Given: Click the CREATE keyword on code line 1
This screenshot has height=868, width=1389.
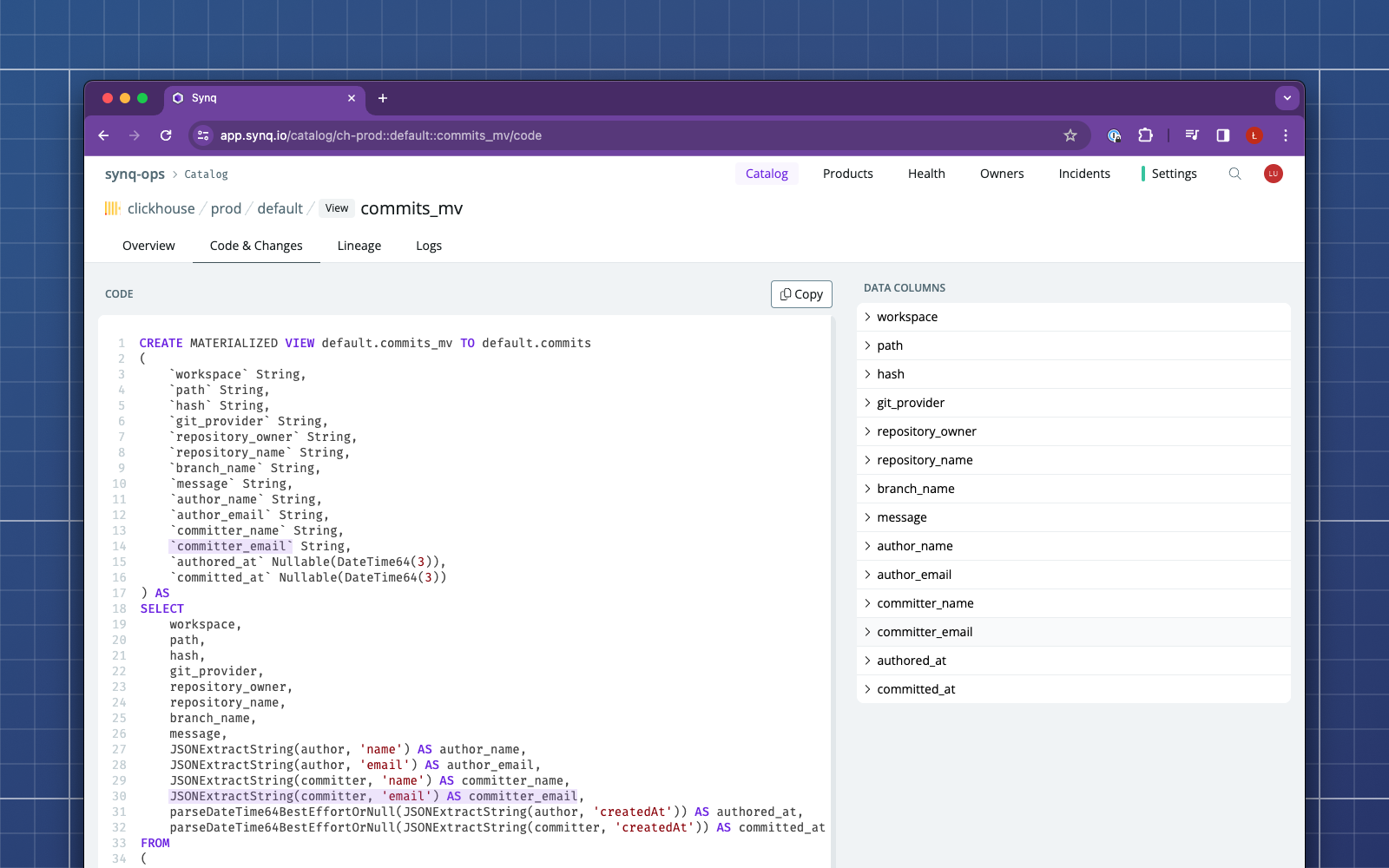Looking at the screenshot, I should pos(161,343).
